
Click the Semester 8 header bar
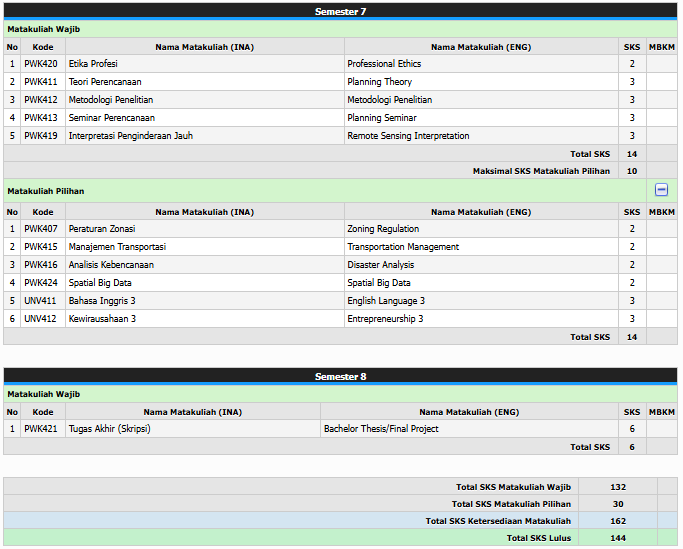point(340,376)
